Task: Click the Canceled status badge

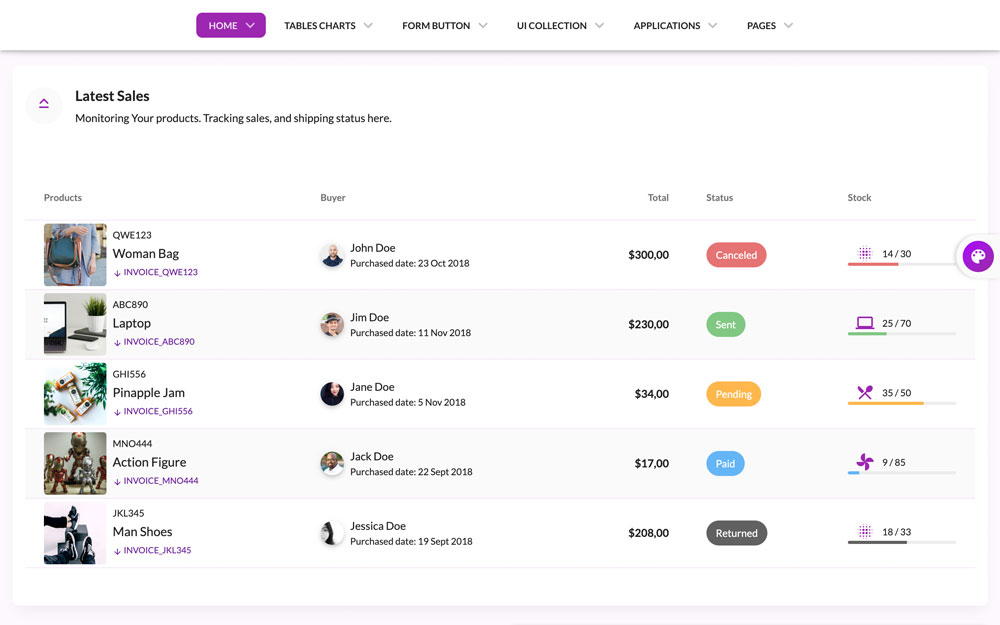Action: (736, 255)
